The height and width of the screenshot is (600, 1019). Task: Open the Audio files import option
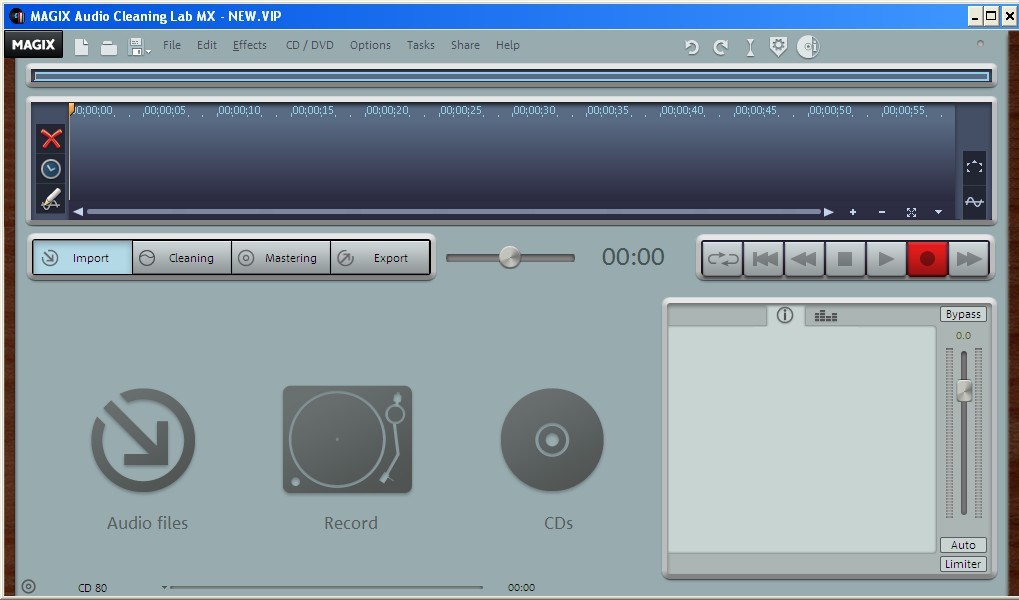tap(144, 438)
